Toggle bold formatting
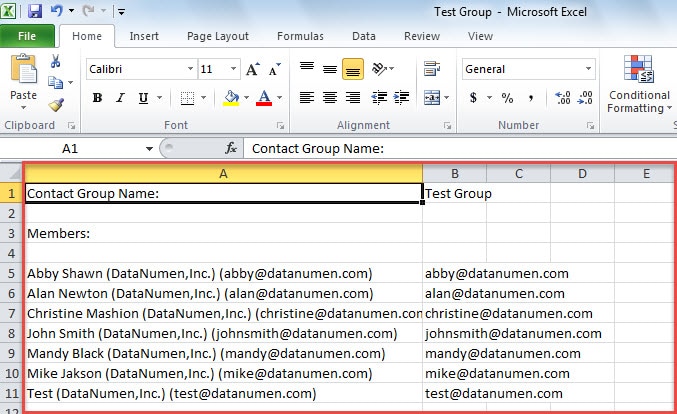677x414 pixels. click(98, 98)
